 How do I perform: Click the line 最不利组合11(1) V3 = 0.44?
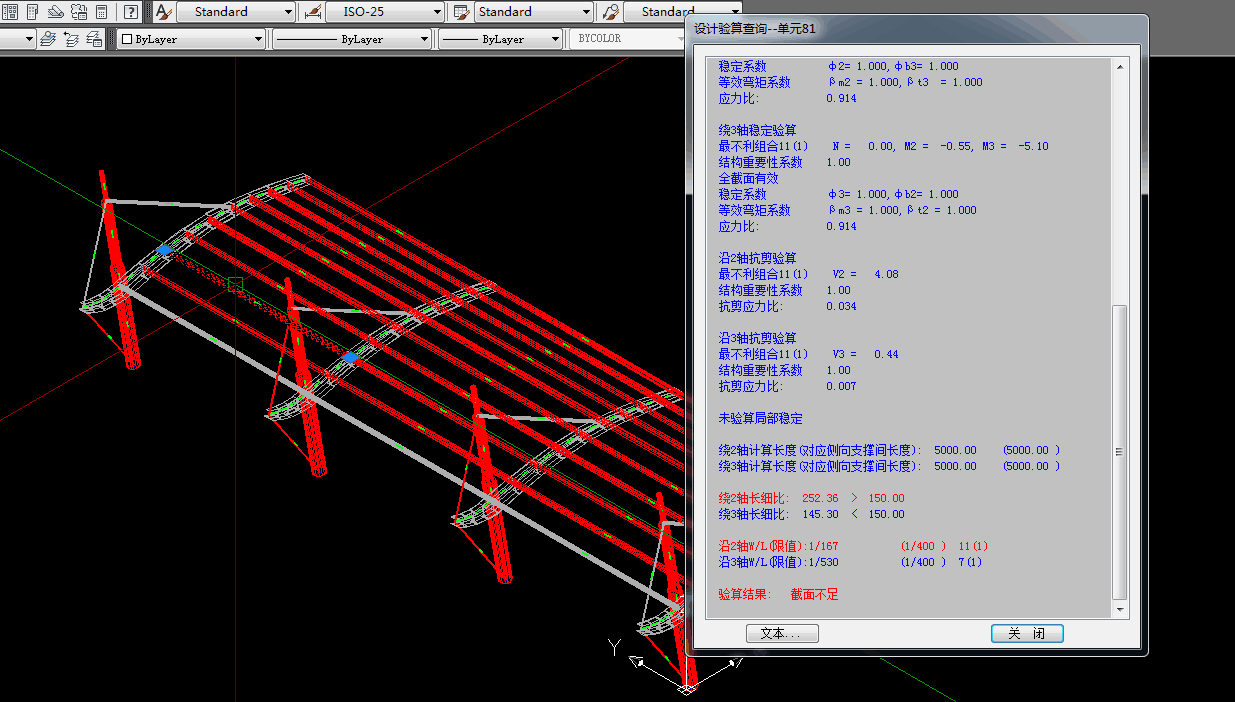pos(808,354)
